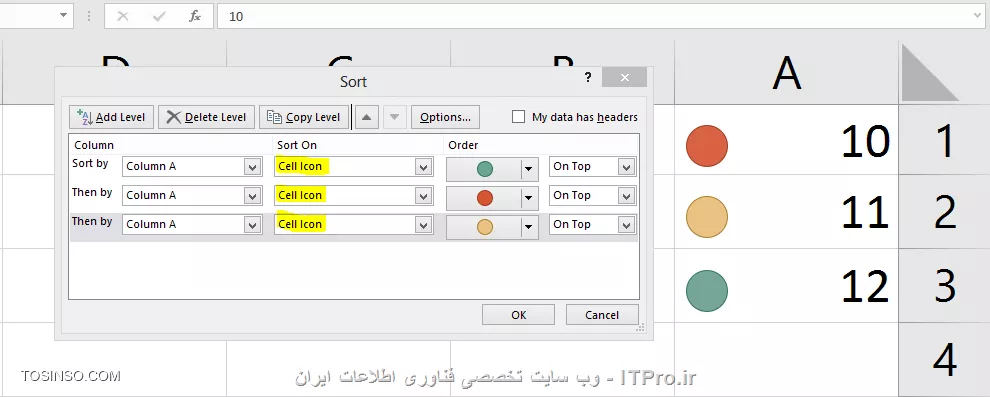Click the Copy Level button
Viewport: 990px width, 397px height.
coord(304,117)
